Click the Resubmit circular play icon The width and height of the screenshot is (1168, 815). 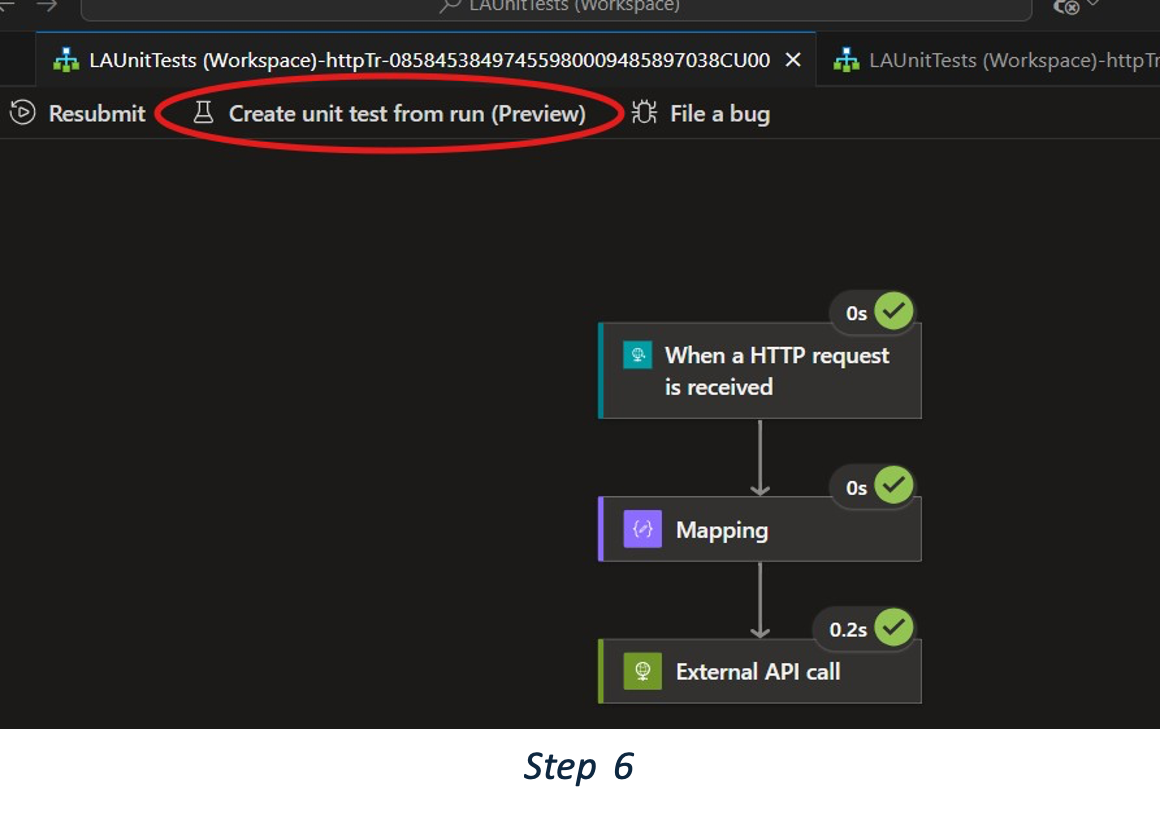tap(22, 113)
